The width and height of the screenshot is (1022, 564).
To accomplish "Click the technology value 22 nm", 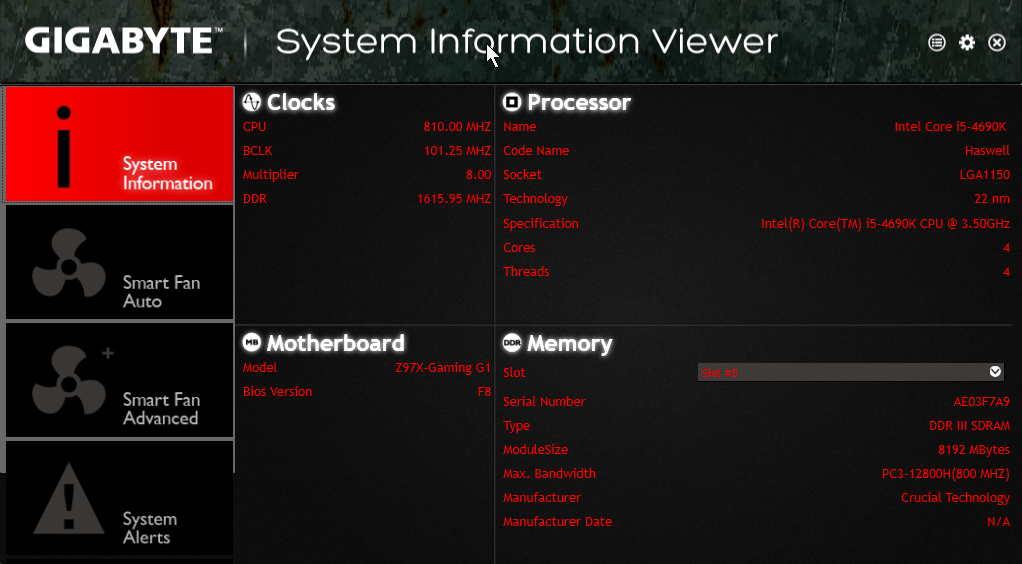I will pos(992,199).
